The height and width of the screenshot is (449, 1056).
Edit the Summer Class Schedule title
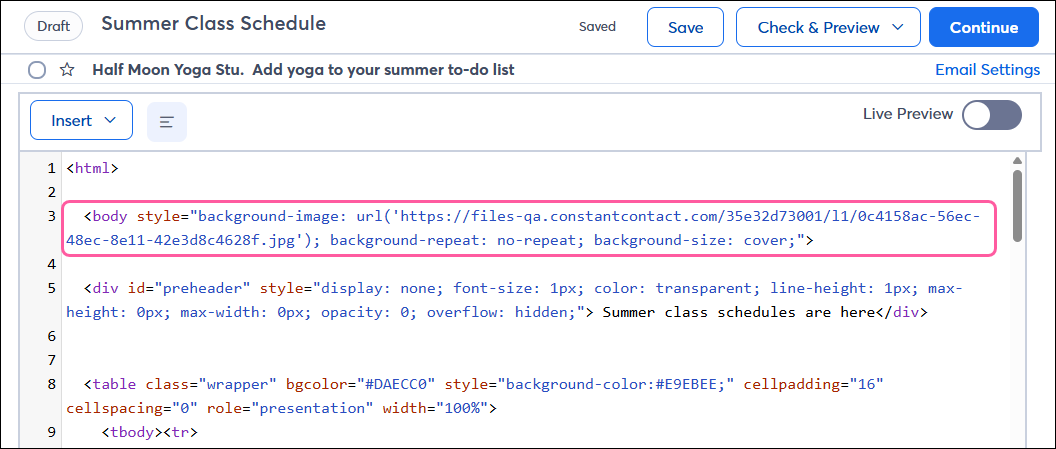pyautogui.click(x=213, y=24)
